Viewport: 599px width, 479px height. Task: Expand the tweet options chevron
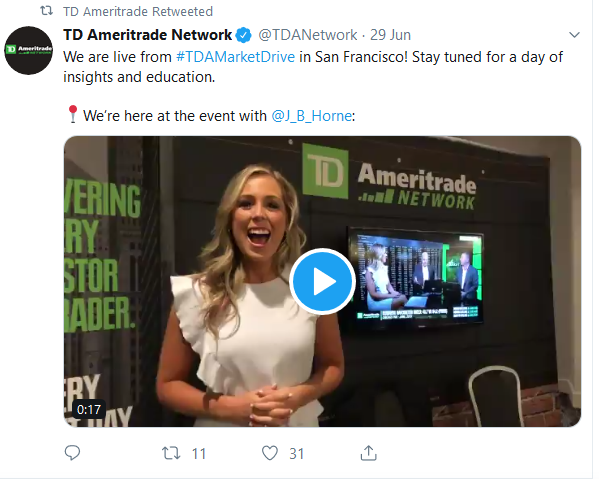pyautogui.click(x=574, y=35)
